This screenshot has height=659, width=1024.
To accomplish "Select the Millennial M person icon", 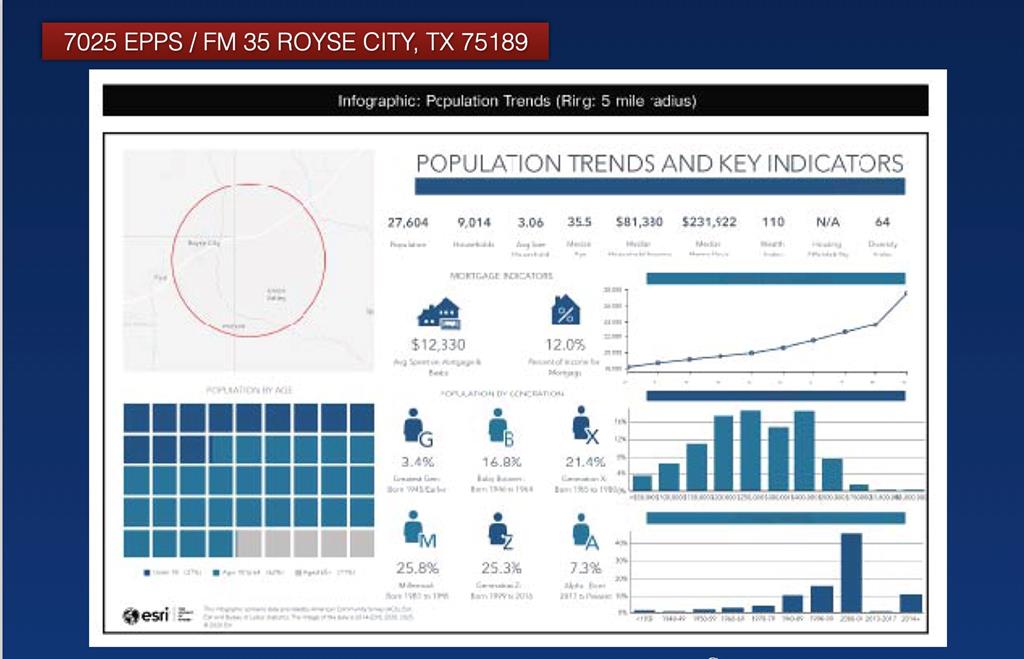I will click(x=419, y=529).
